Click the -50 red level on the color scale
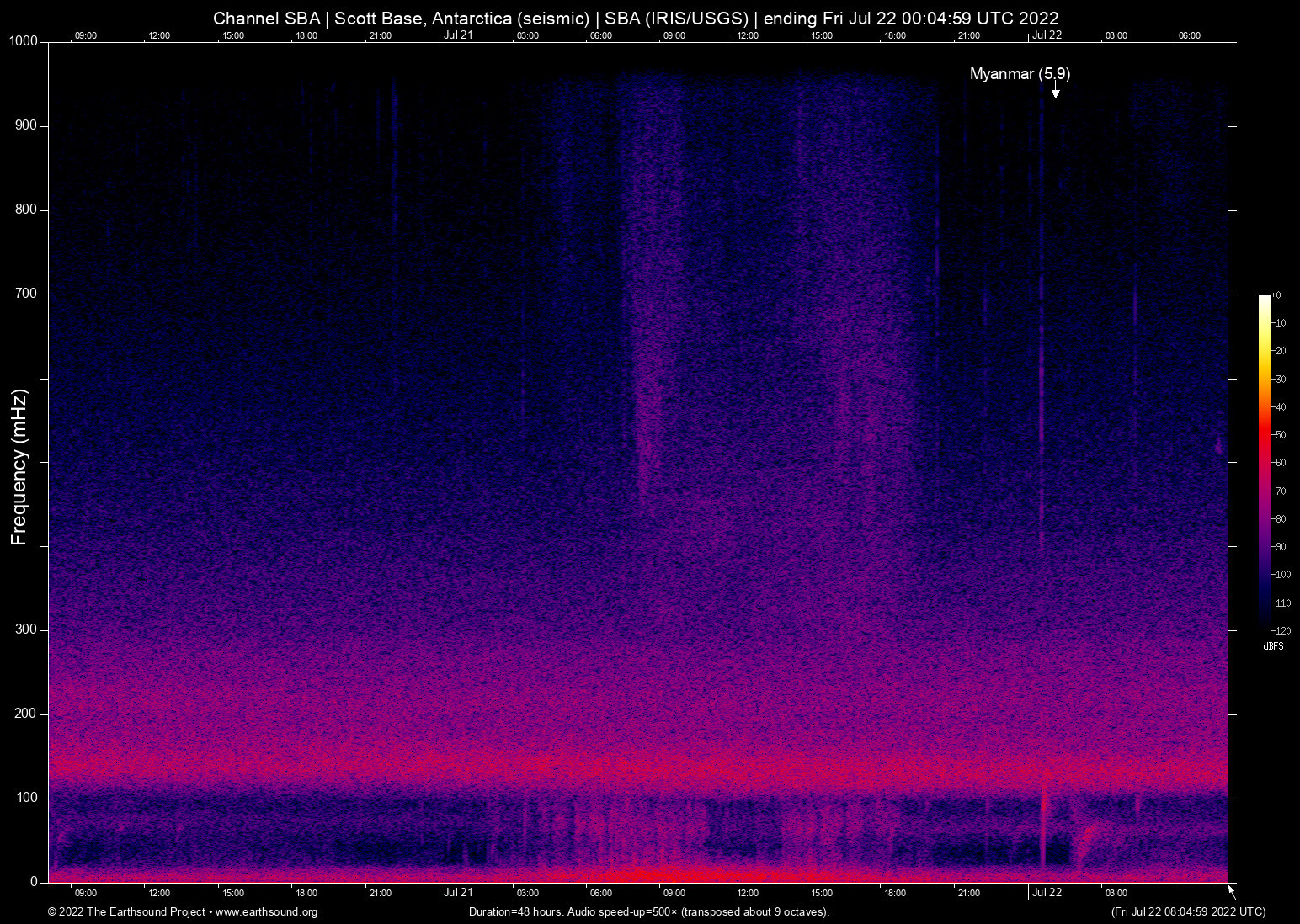Image resolution: width=1300 pixels, height=924 pixels. click(1264, 435)
